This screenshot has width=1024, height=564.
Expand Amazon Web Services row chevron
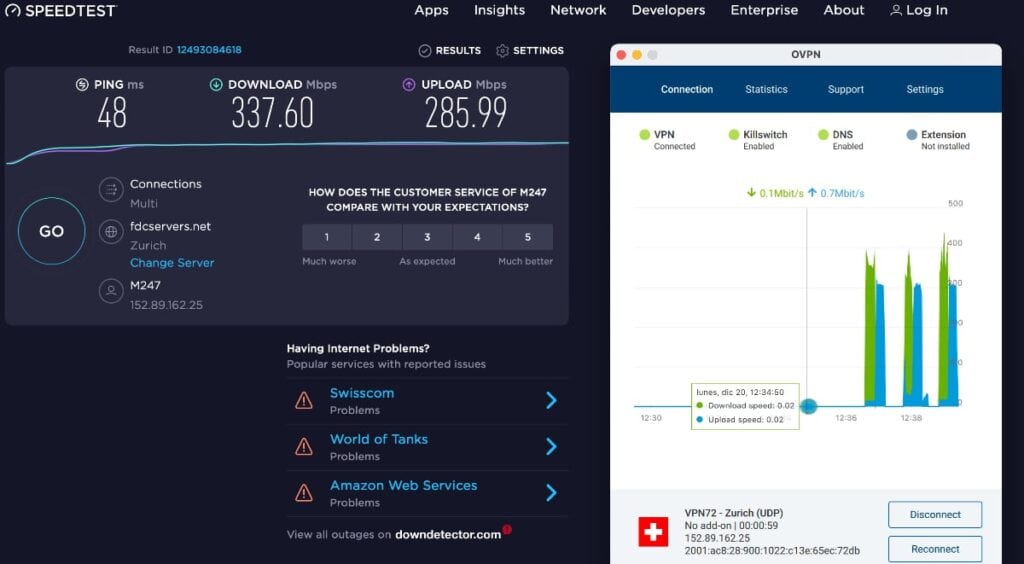tap(551, 493)
